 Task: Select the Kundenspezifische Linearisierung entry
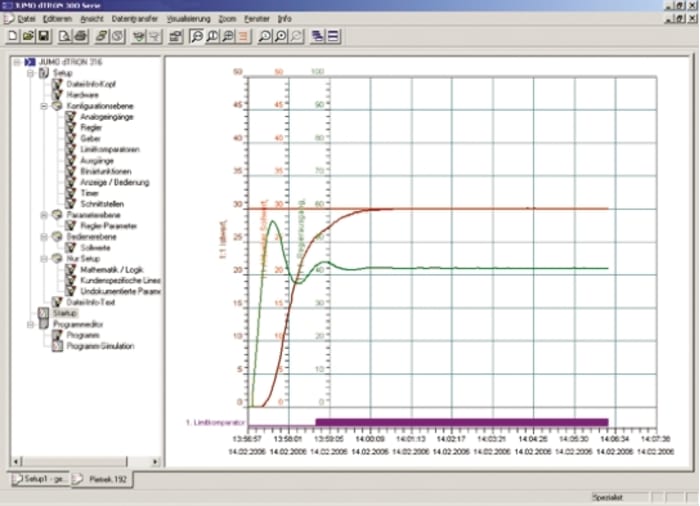click(120, 280)
